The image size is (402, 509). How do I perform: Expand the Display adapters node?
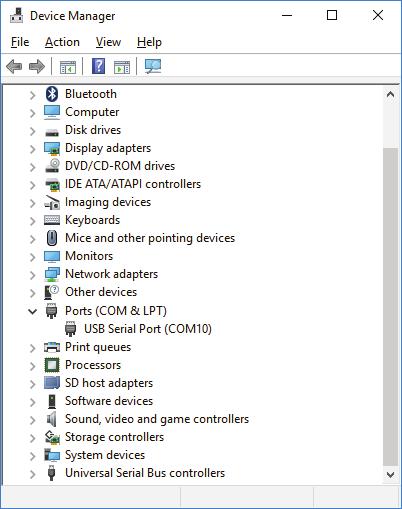[32, 149]
